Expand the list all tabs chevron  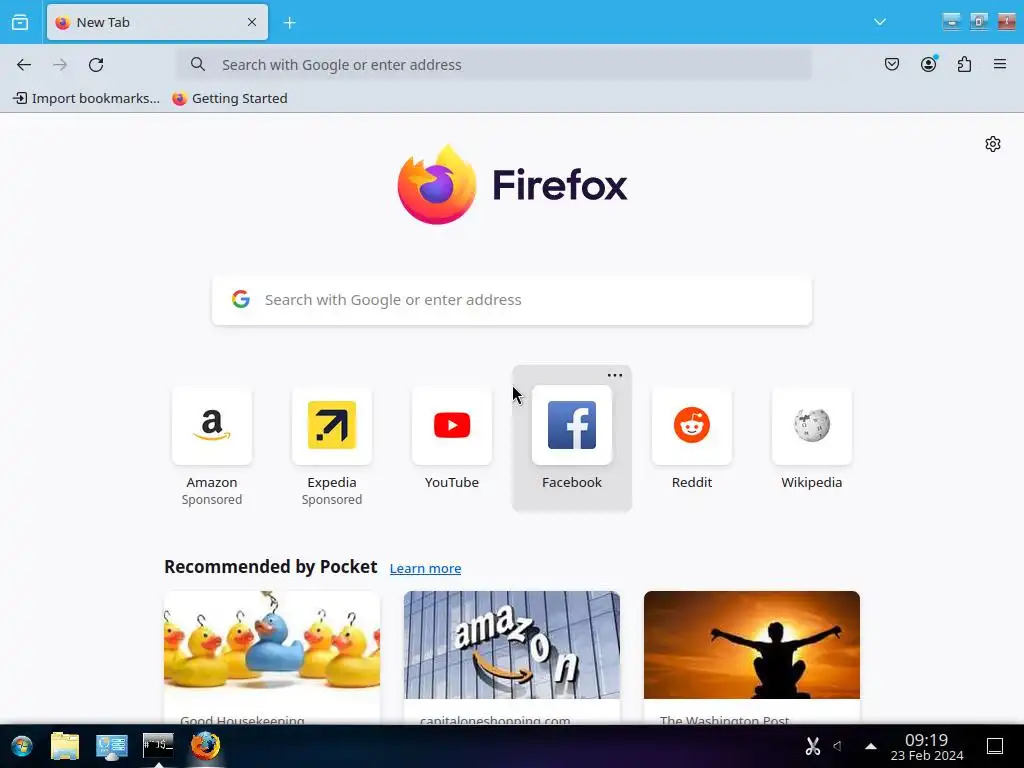pos(880,22)
